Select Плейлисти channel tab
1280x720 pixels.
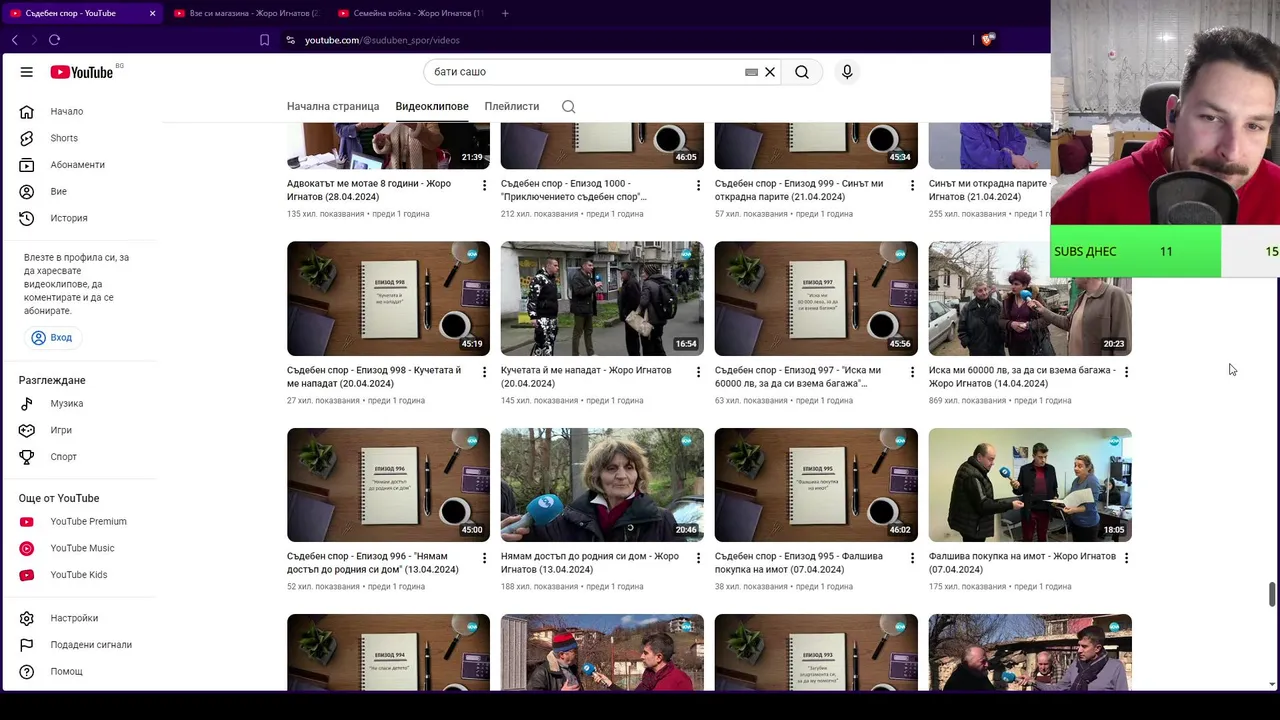pos(512,106)
